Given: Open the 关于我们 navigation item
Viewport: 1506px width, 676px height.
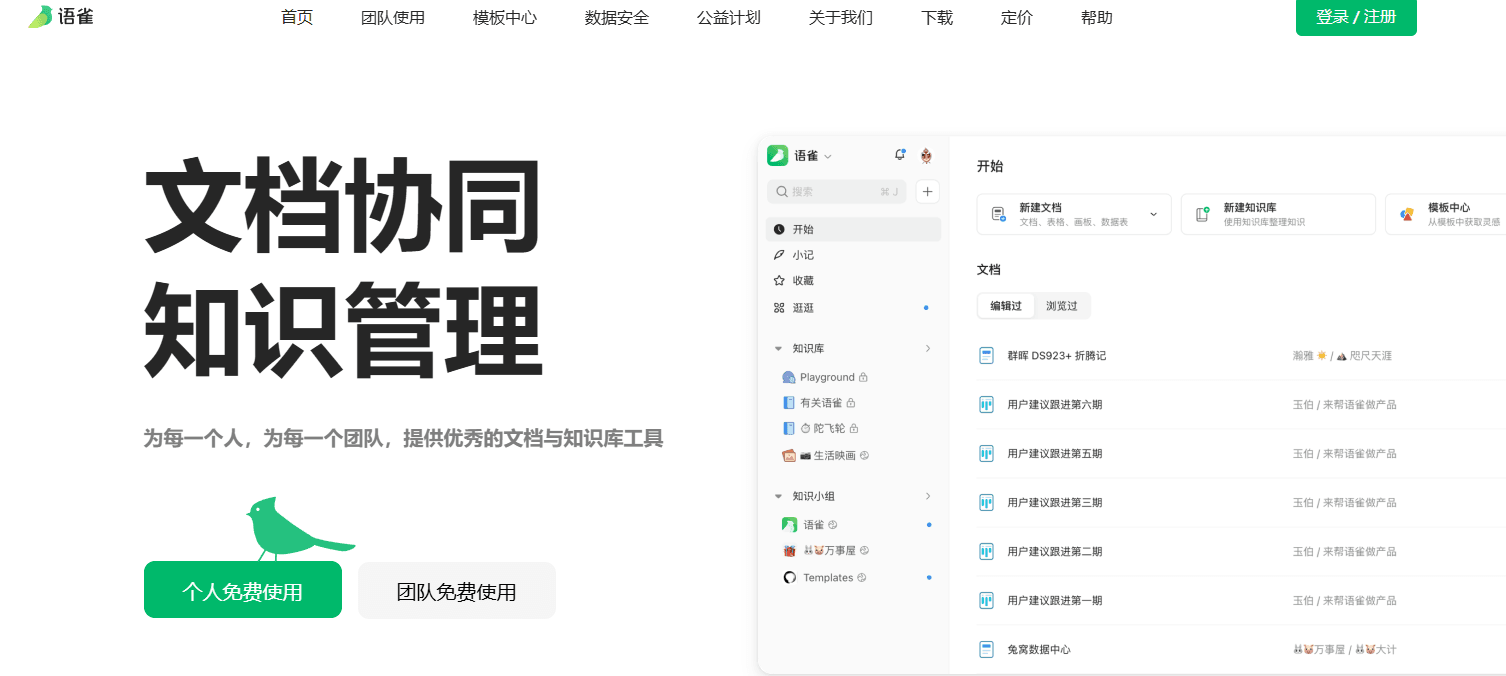Looking at the screenshot, I should point(841,18).
